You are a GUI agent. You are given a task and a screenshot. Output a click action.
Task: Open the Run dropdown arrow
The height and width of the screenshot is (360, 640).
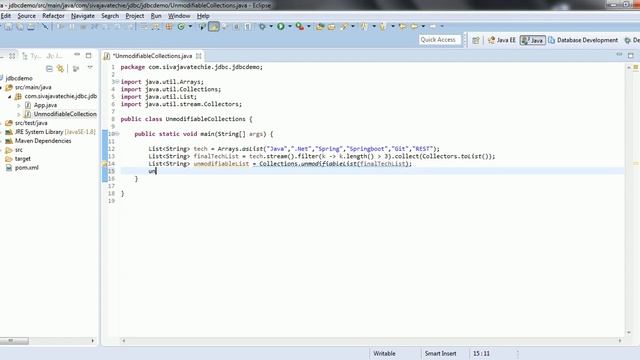289,27
